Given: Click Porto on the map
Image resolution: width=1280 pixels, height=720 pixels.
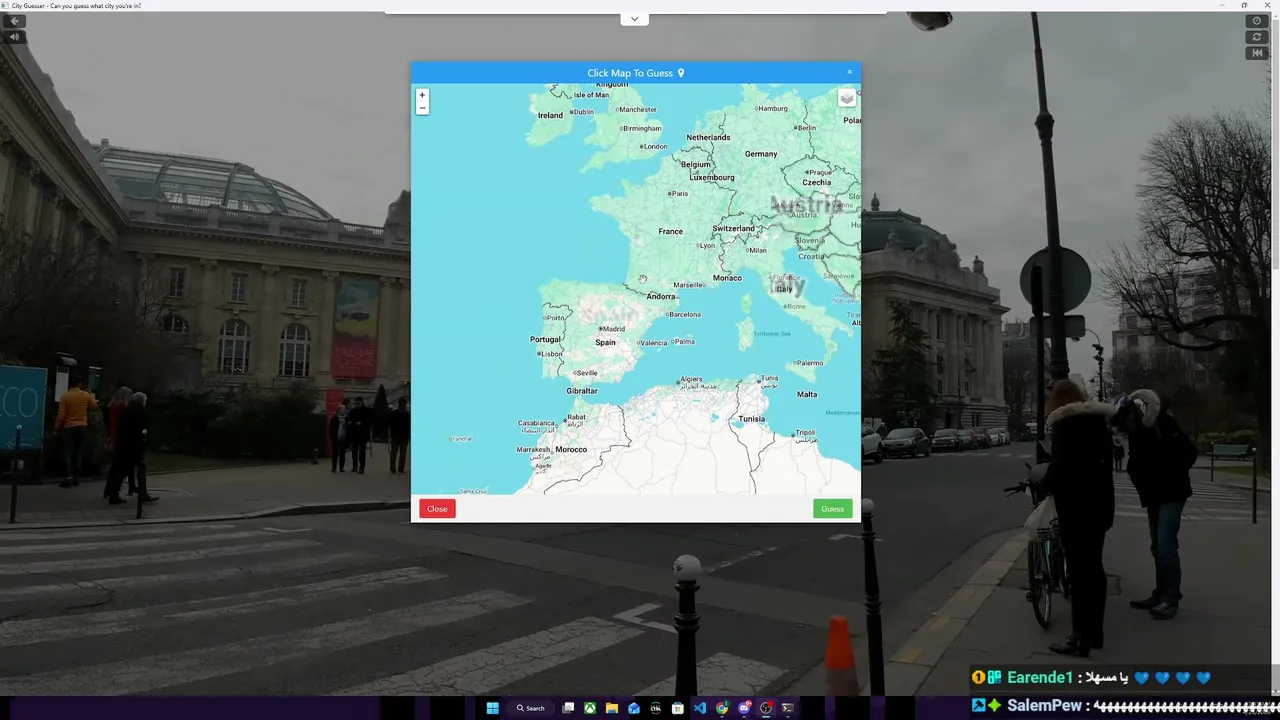Looking at the screenshot, I should pos(553,318).
